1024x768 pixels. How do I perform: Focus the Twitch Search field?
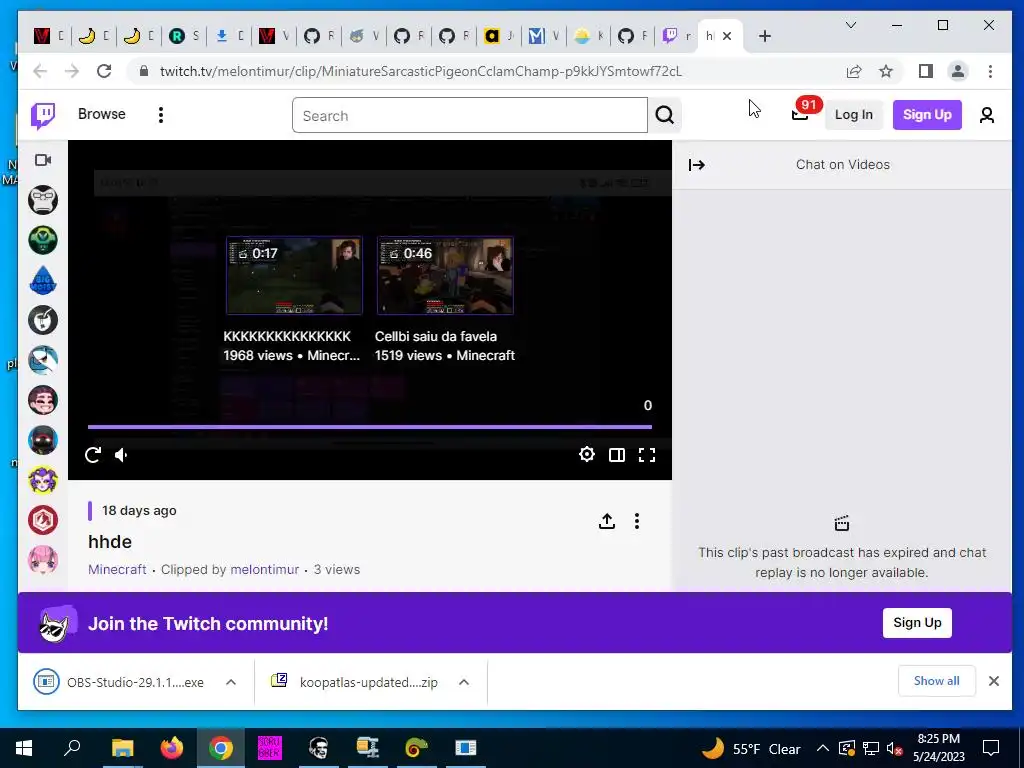[470, 116]
